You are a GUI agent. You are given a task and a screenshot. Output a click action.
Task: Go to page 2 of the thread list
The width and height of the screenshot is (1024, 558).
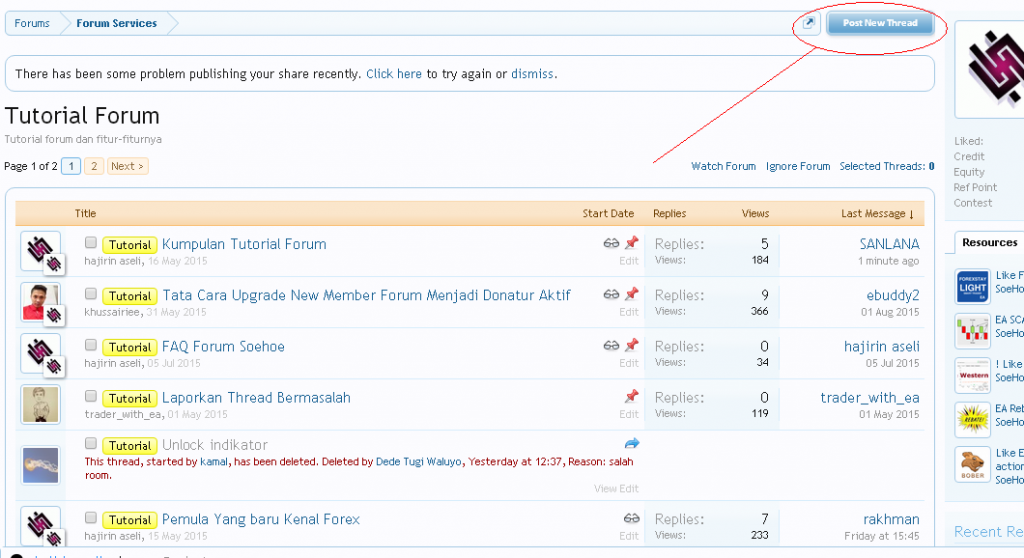tap(93, 166)
